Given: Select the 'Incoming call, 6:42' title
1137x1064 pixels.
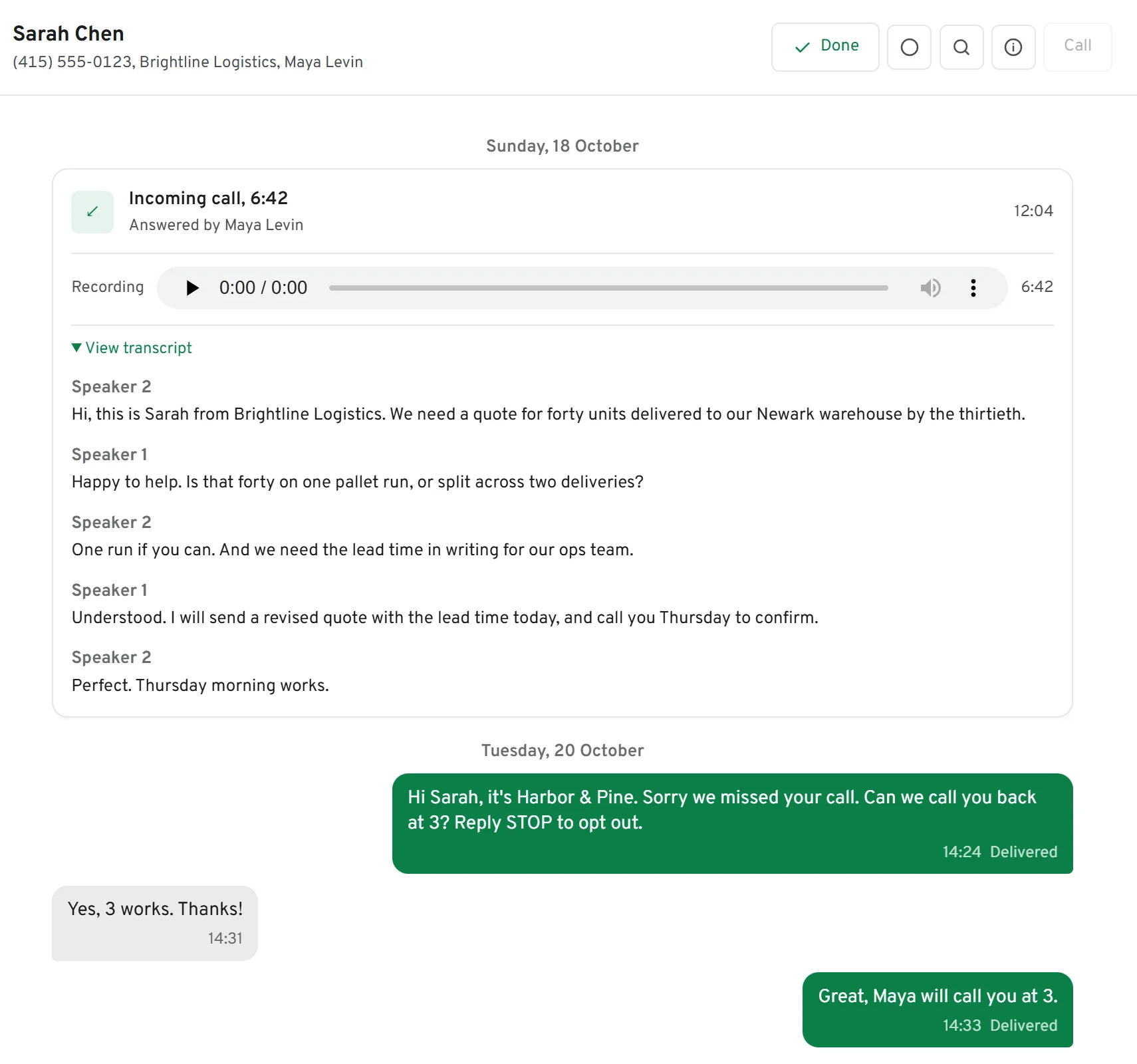Looking at the screenshot, I should tap(208, 198).
